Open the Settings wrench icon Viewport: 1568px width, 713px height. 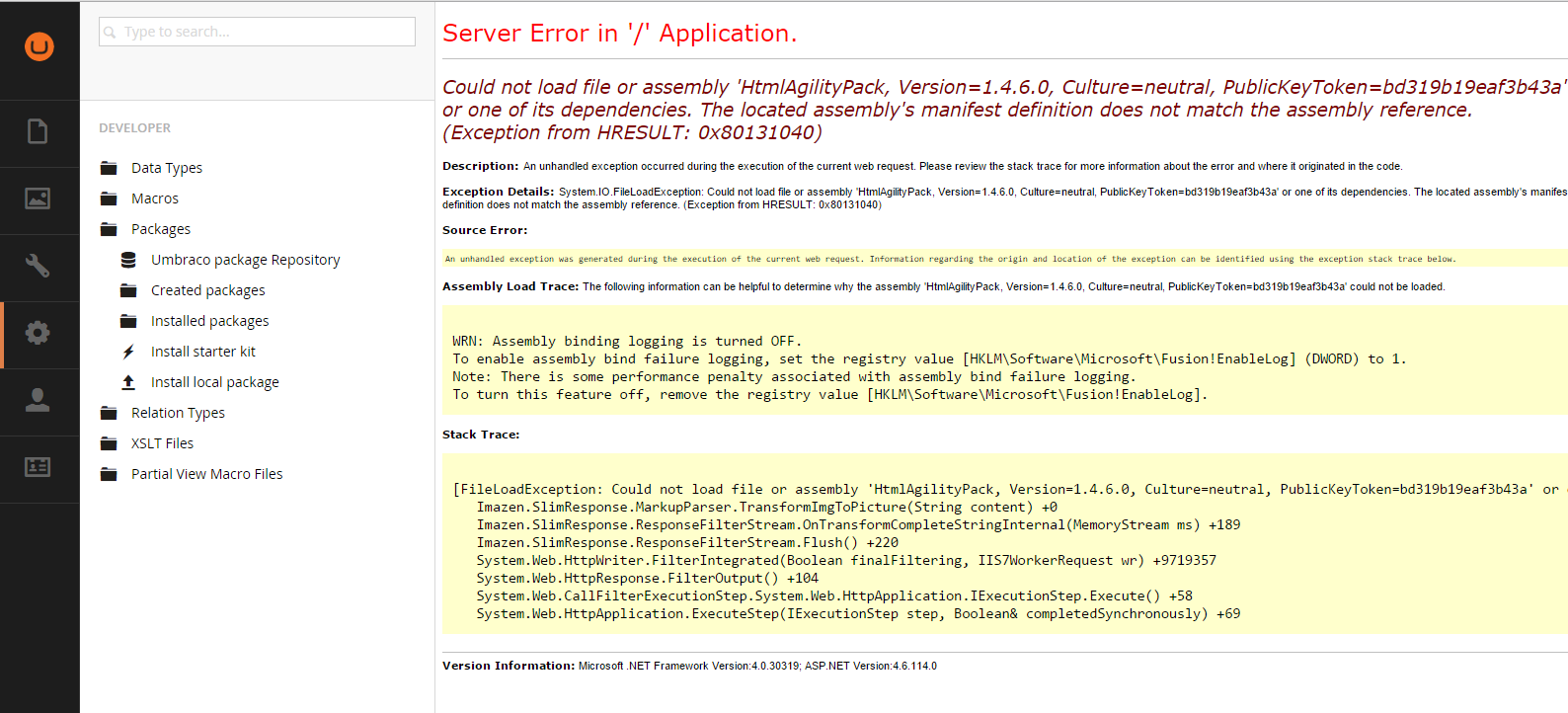38,266
